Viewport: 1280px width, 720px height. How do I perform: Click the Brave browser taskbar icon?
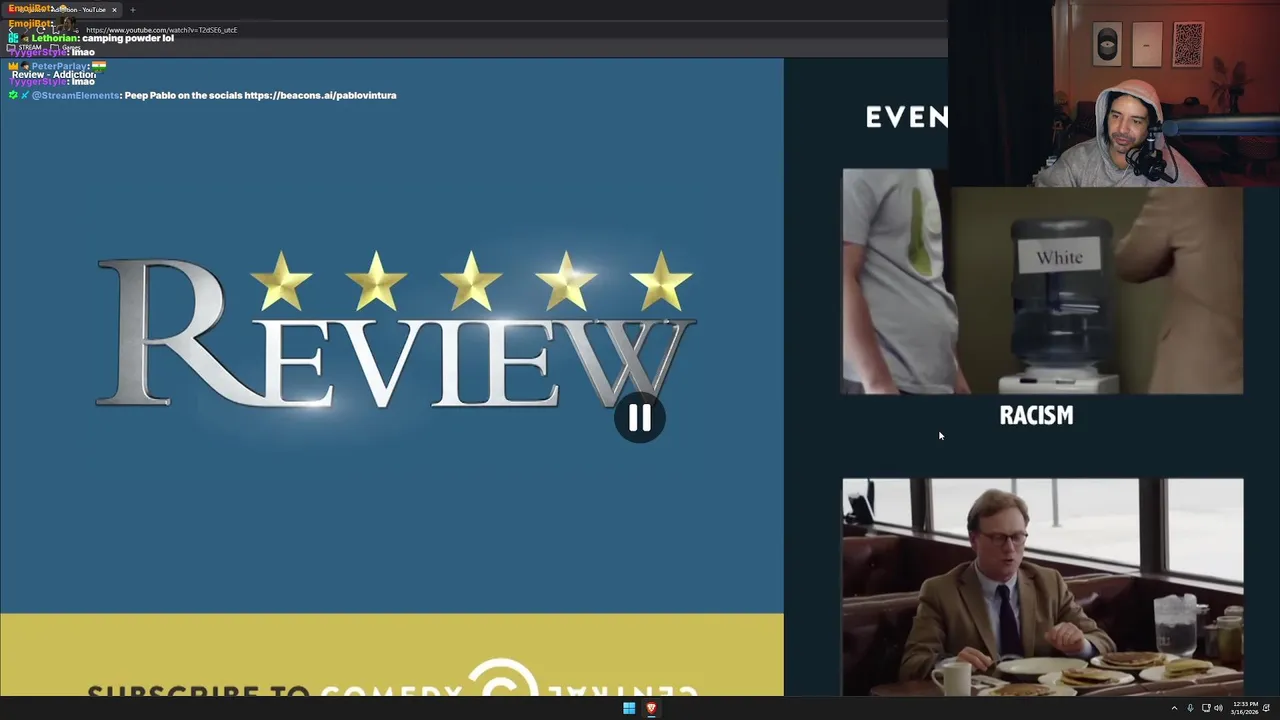coord(651,708)
